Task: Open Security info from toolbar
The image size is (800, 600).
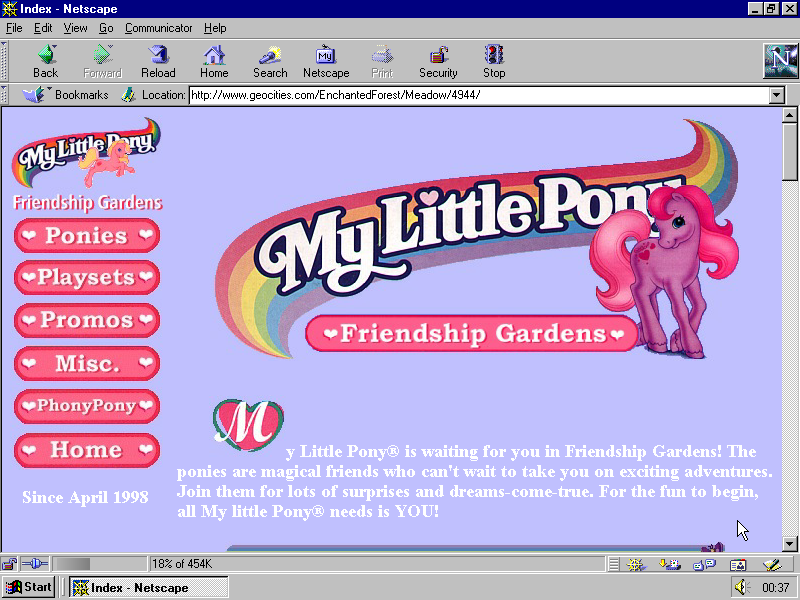Action: [x=438, y=62]
